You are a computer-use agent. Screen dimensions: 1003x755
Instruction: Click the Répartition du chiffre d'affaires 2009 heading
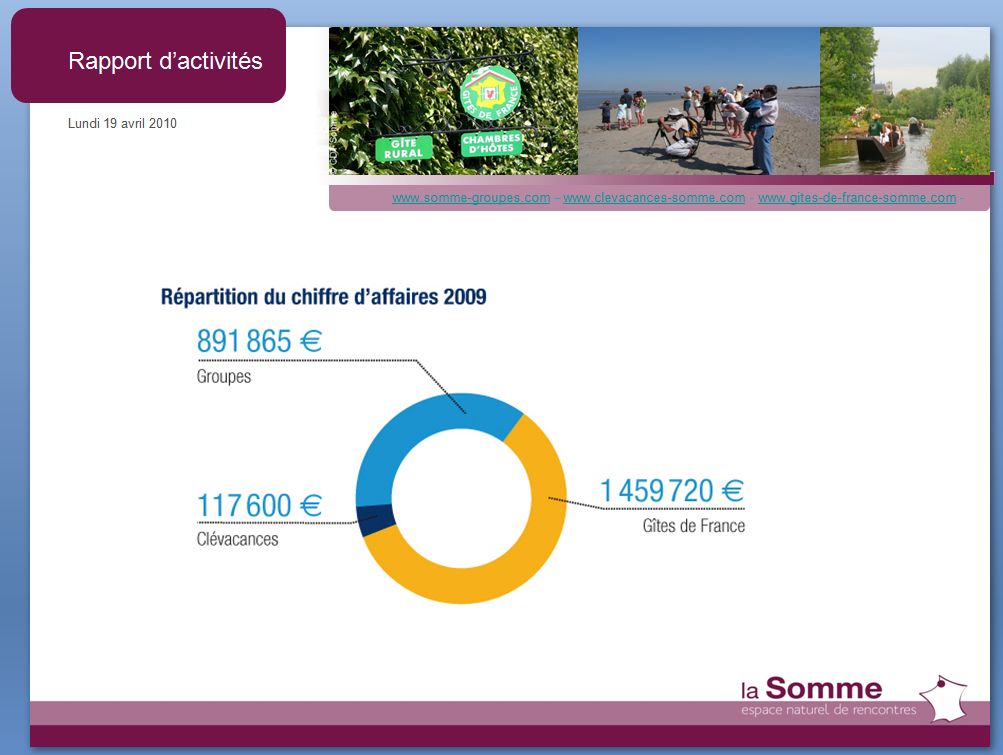pyautogui.click(x=323, y=297)
